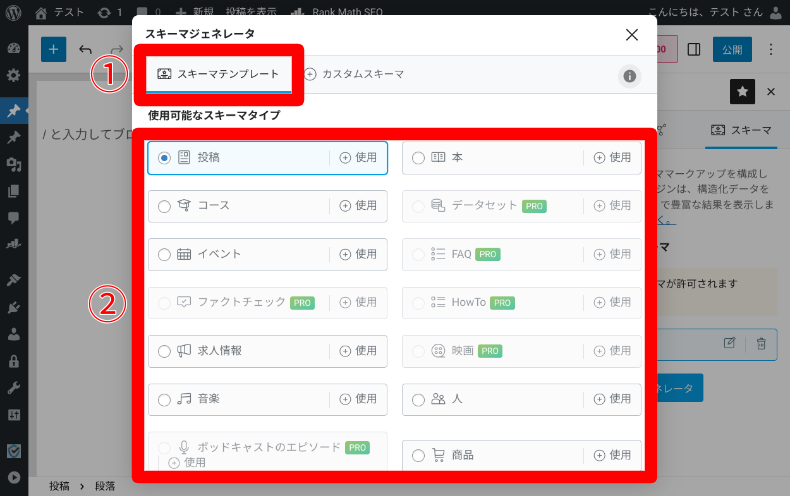Open the スキーマテンプレート tab
Screen dimensions: 790x496
tap(220, 74)
